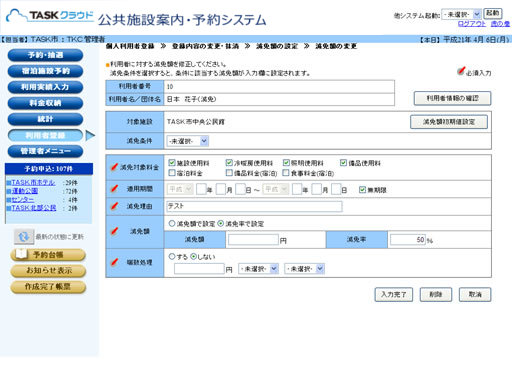Open the センター link
Viewport: 512px width, 384px height.
pyautogui.click(x=23, y=200)
